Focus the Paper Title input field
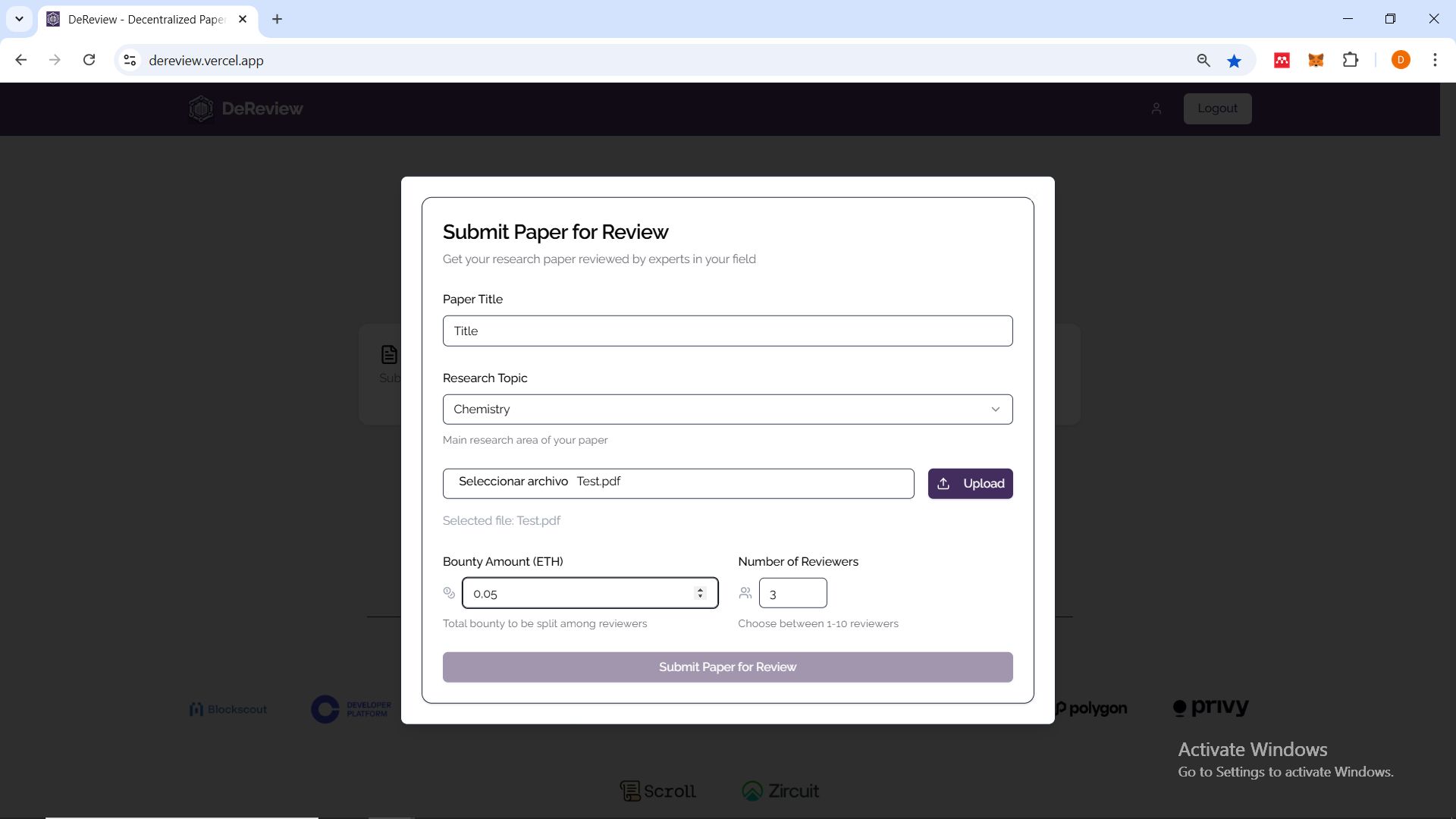 [x=727, y=331]
